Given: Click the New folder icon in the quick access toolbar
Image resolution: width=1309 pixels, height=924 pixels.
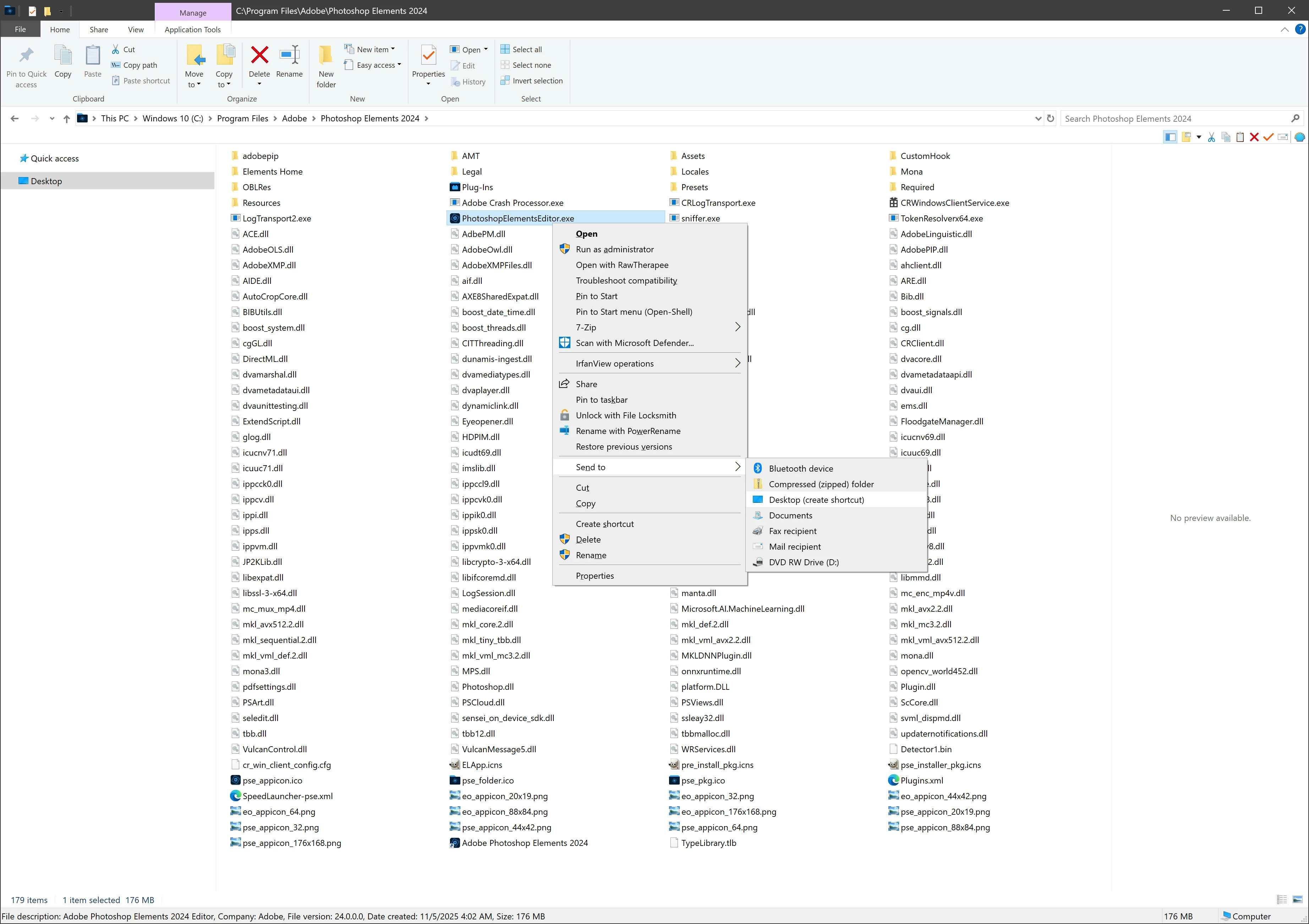Looking at the screenshot, I should [47, 11].
